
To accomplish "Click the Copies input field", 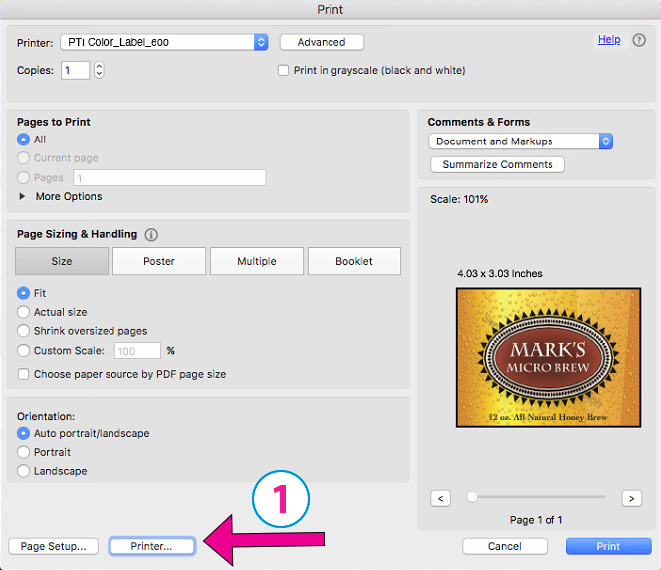I will pyautogui.click(x=75, y=70).
